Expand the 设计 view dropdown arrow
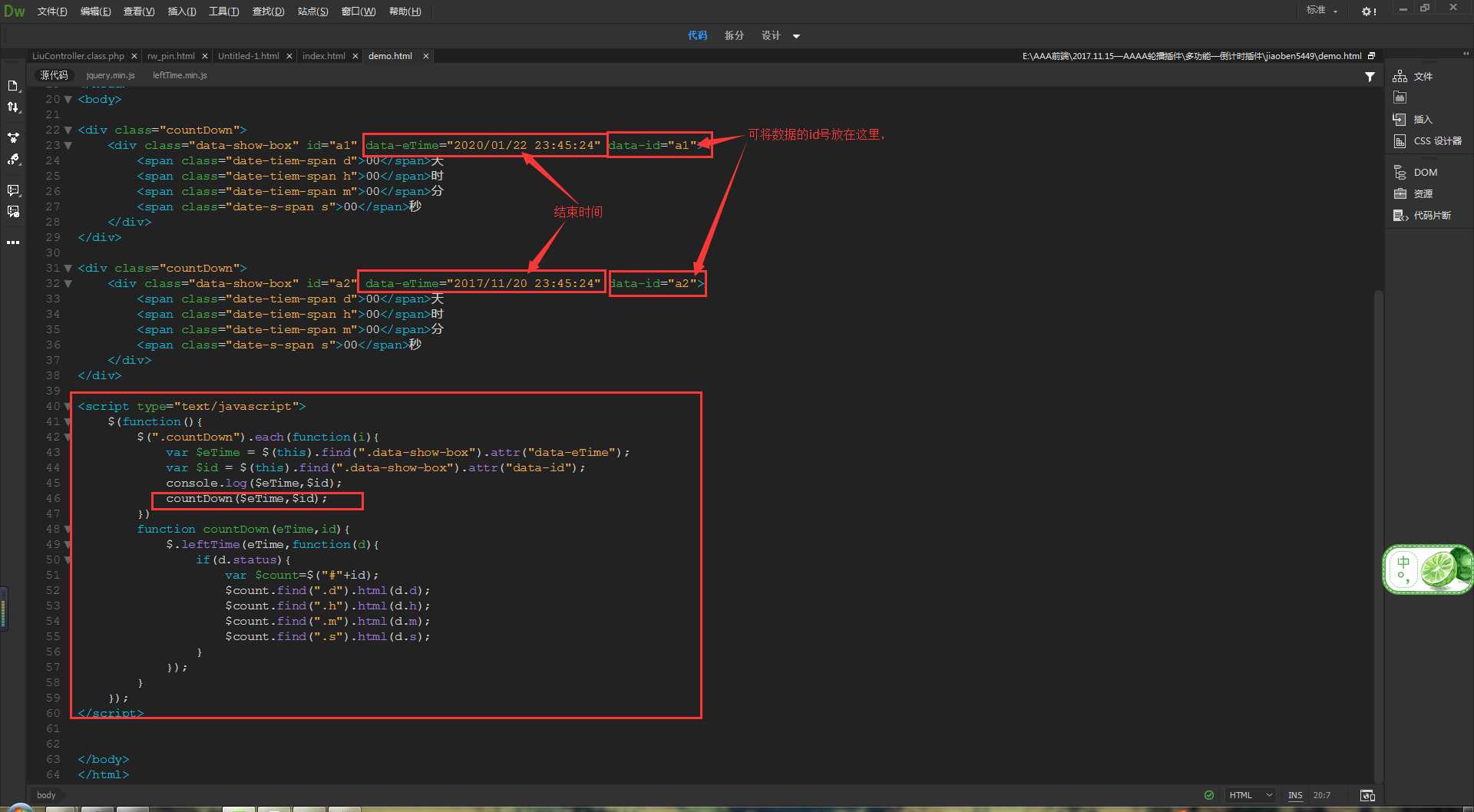This screenshot has height=812, width=1474. point(796,36)
